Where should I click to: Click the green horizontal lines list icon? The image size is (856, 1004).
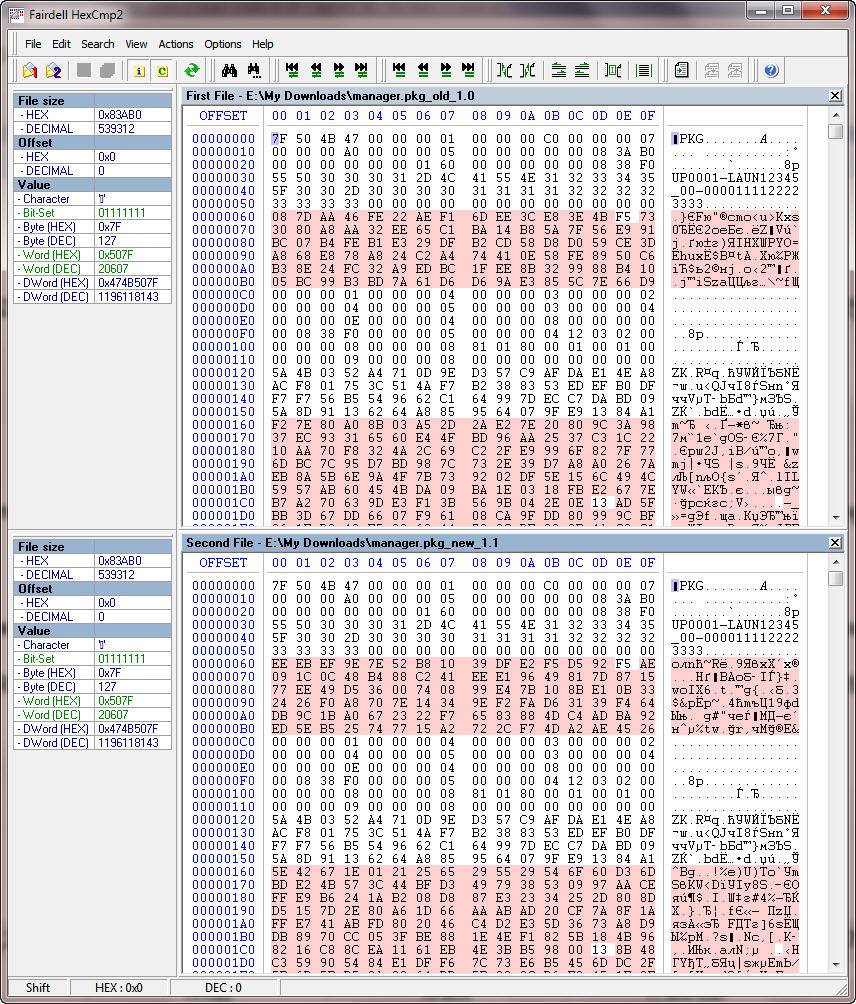point(644,70)
